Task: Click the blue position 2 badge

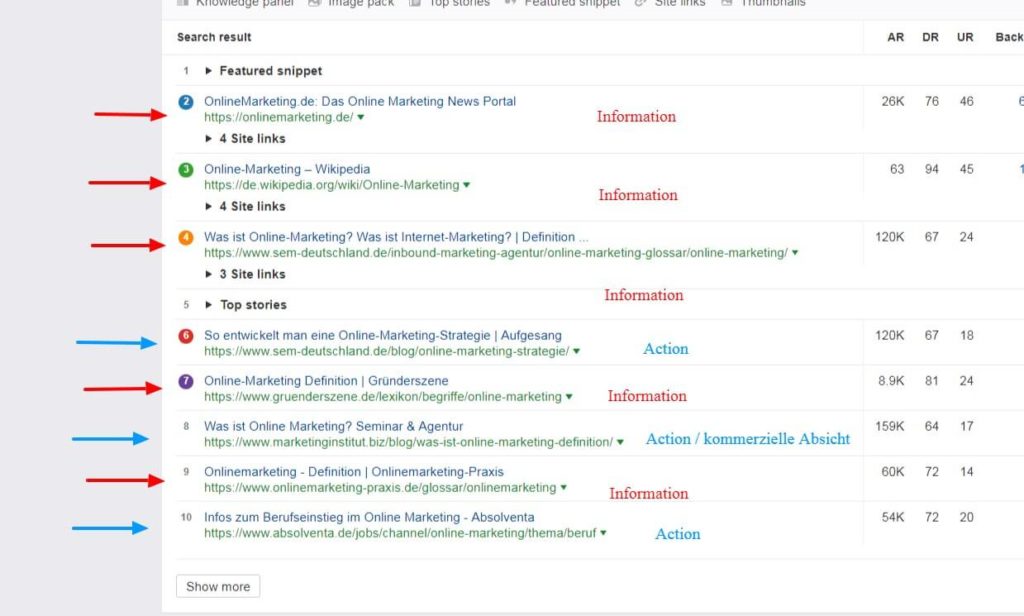Action: pyautogui.click(x=186, y=102)
